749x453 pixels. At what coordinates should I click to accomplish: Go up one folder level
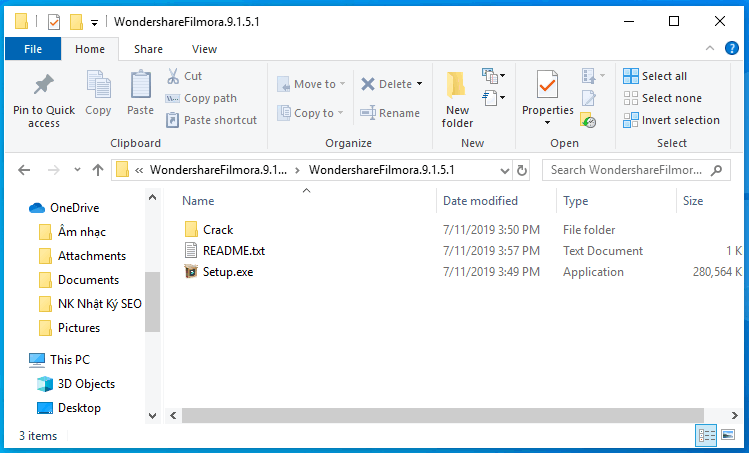point(98,170)
